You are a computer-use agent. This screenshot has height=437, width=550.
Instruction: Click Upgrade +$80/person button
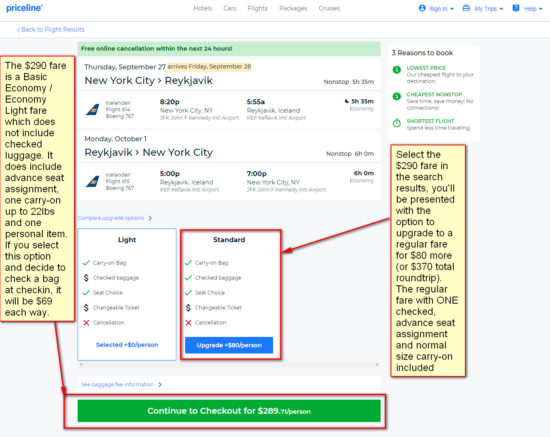click(x=229, y=345)
